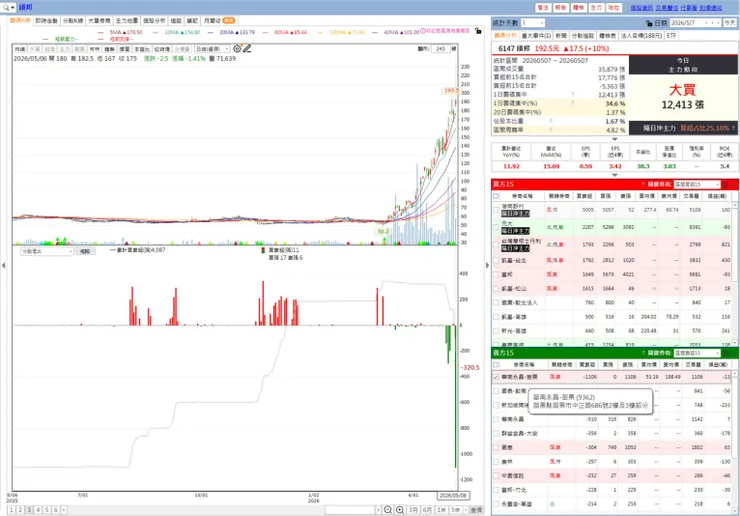The width and height of the screenshot is (740, 516).
Task: Expand the down arrow under the main-force summary
Action: click(x=614, y=139)
